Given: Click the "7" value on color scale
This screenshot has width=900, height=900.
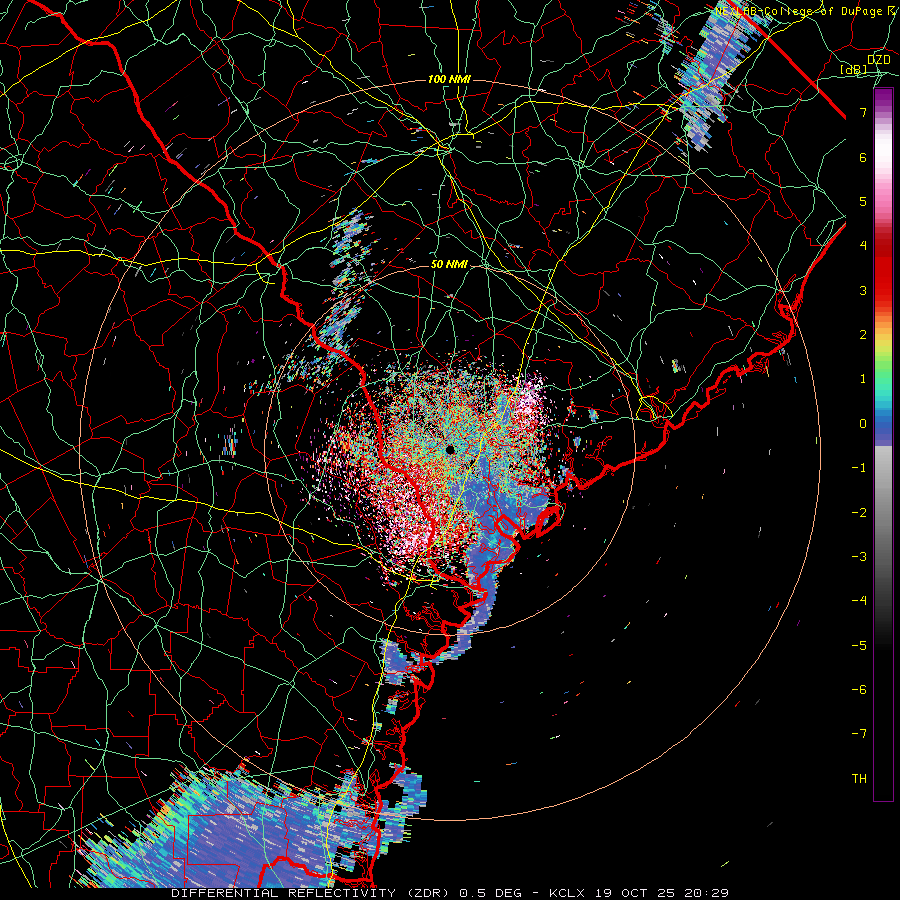Looking at the screenshot, I should (863, 112).
